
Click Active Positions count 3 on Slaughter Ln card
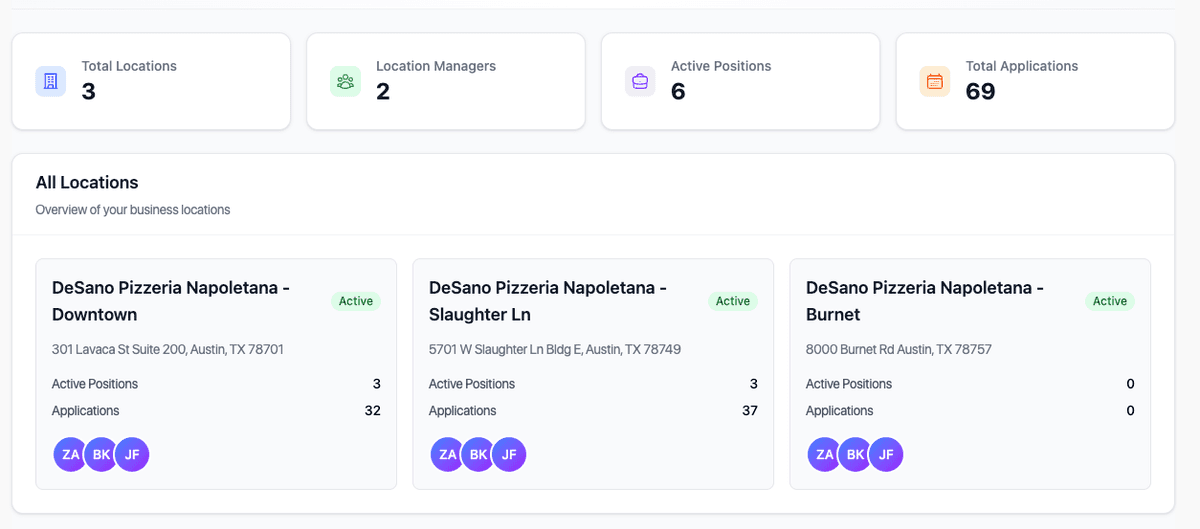pyautogui.click(x=753, y=384)
